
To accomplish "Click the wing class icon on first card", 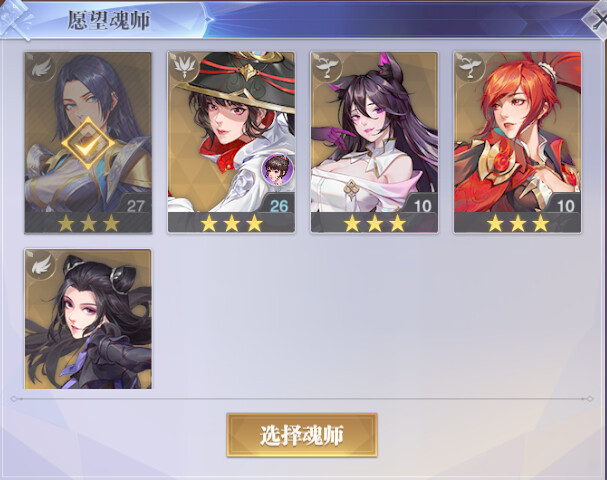I will click(x=41, y=69).
